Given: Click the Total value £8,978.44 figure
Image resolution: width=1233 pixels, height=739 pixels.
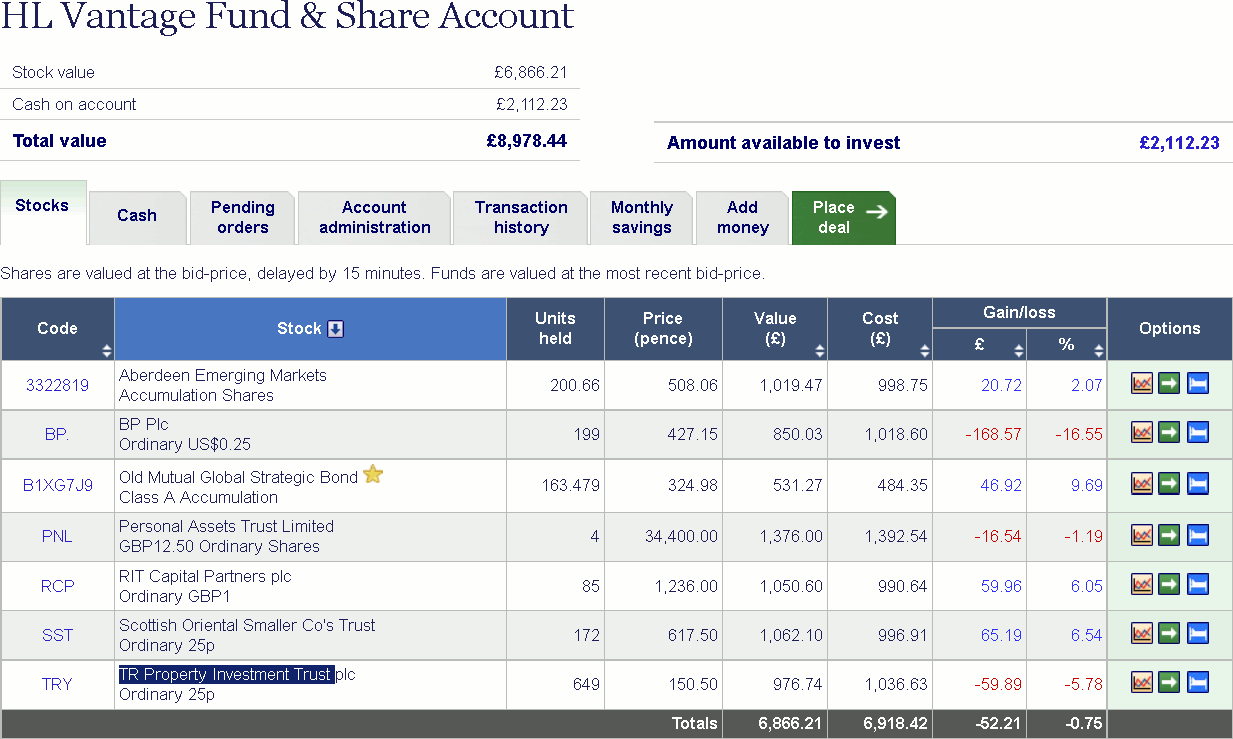Looking at the screenshot, I should click(527, 141).
